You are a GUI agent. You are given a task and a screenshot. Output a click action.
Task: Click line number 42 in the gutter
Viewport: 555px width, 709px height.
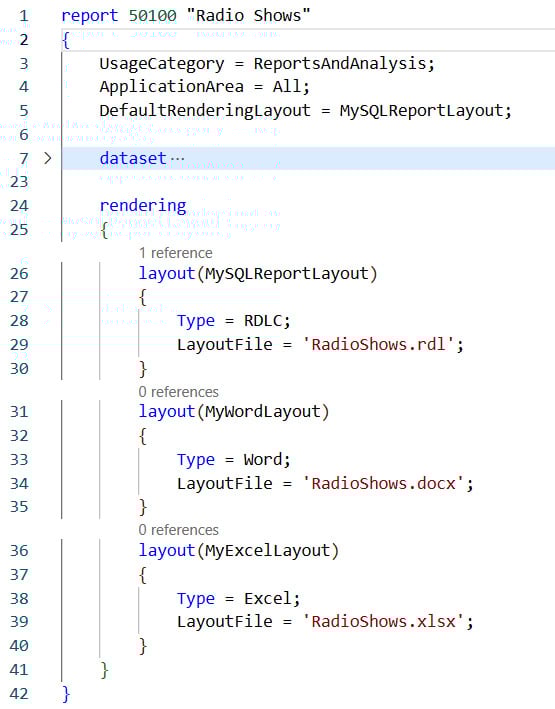coord(19,694)
